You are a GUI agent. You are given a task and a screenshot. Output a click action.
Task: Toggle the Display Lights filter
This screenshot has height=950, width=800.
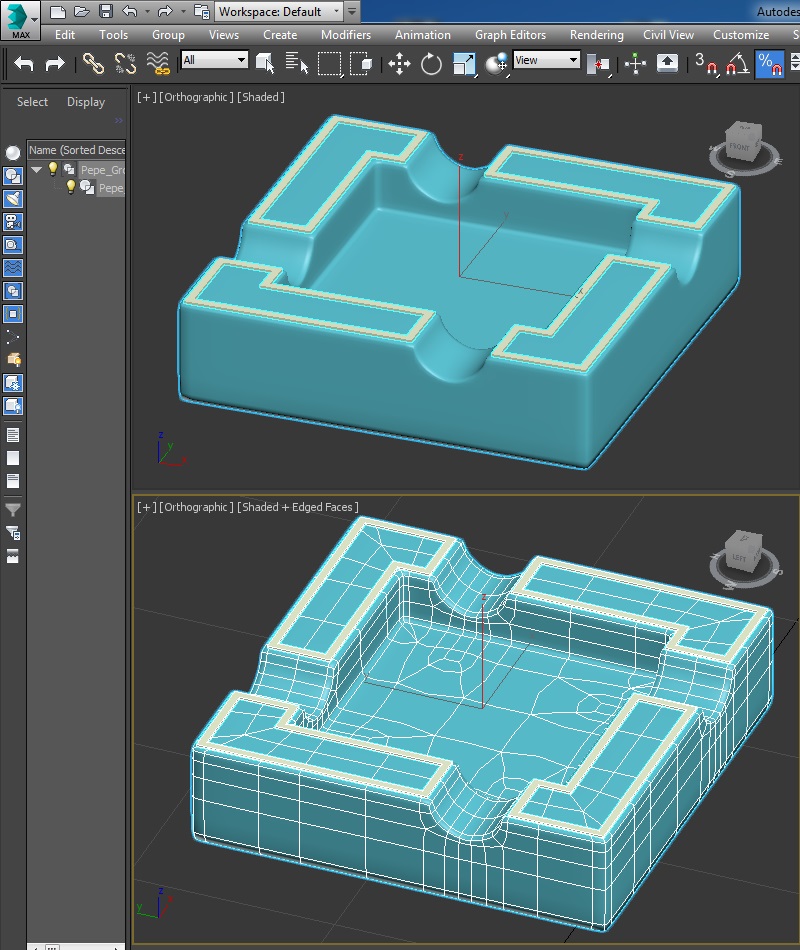point(13,198)
